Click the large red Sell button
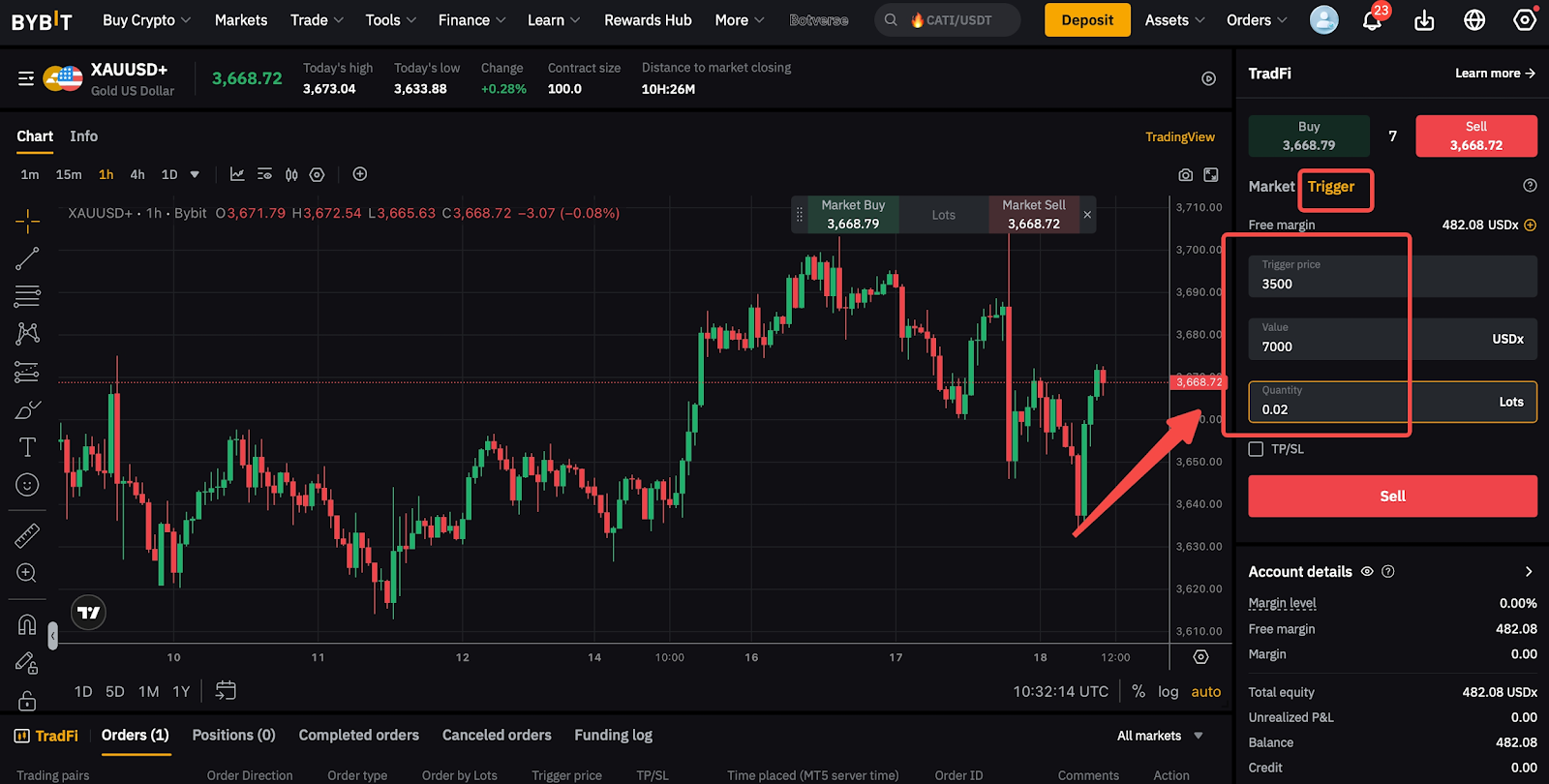1549x784 pixels. (1392, 496)
